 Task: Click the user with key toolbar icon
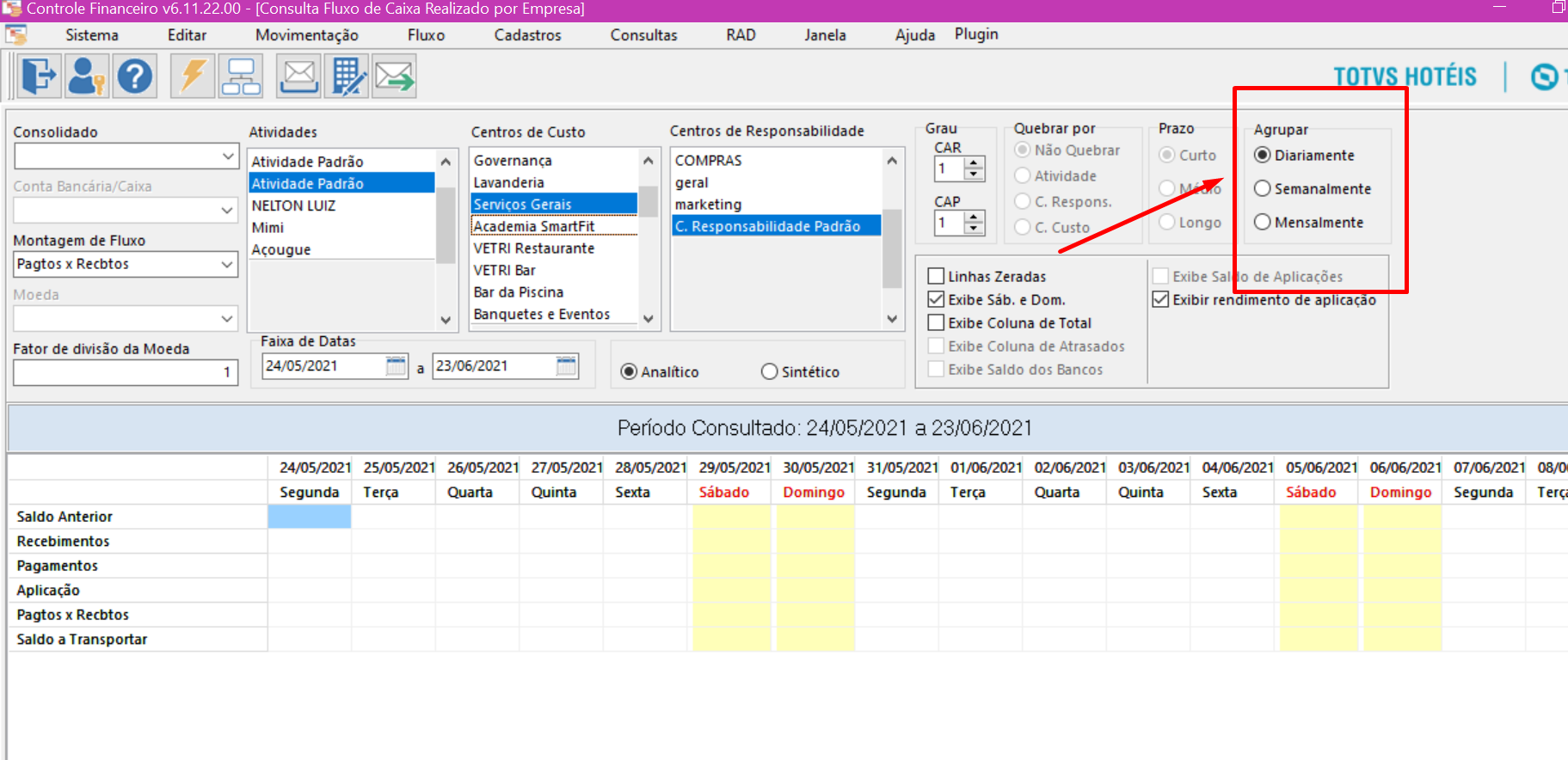[87, 77]
